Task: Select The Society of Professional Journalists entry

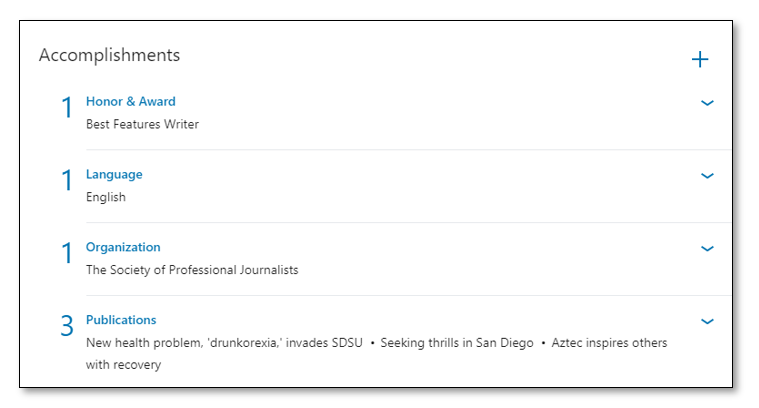Action: click(192, 270)
